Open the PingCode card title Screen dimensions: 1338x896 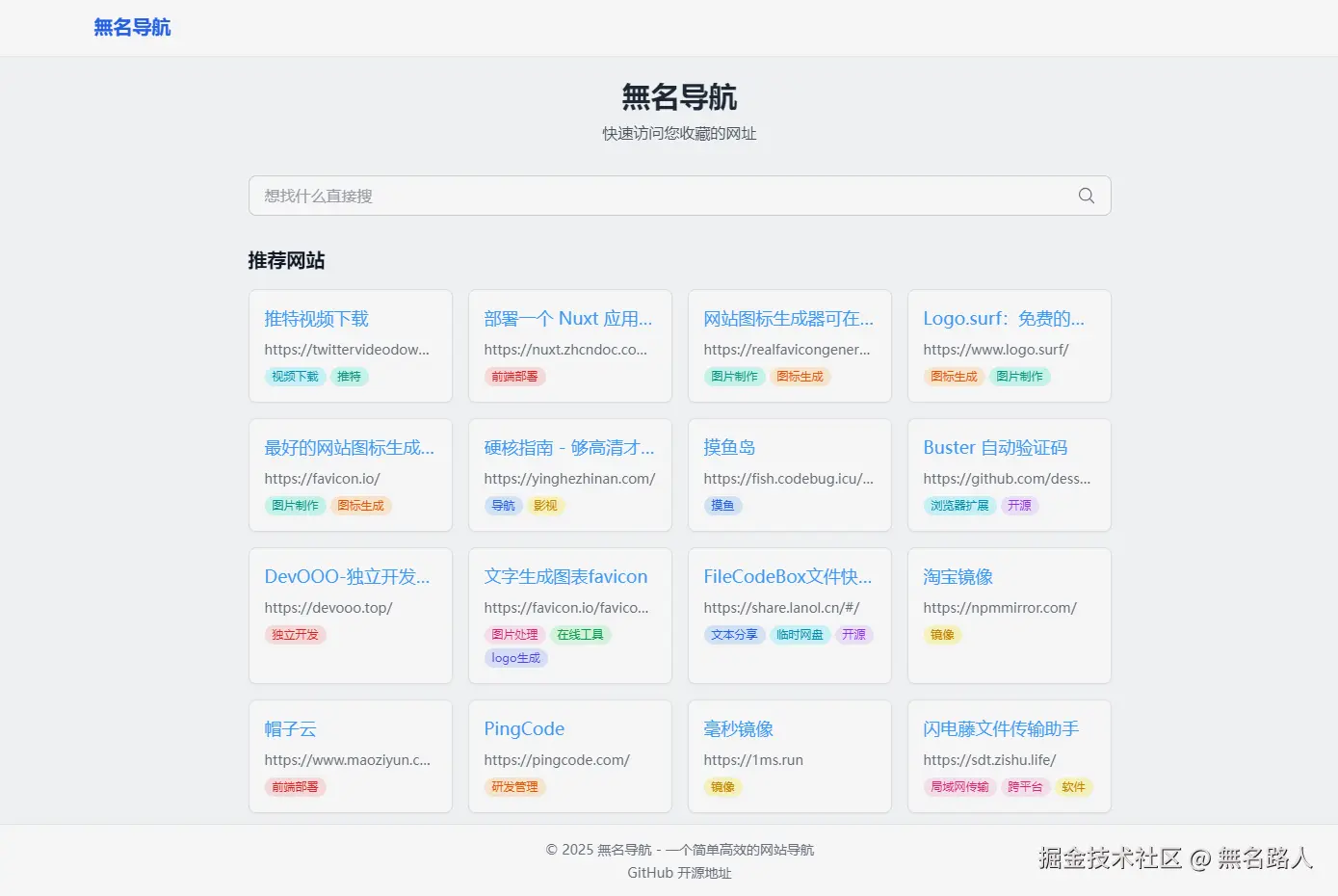click(524, 729)
